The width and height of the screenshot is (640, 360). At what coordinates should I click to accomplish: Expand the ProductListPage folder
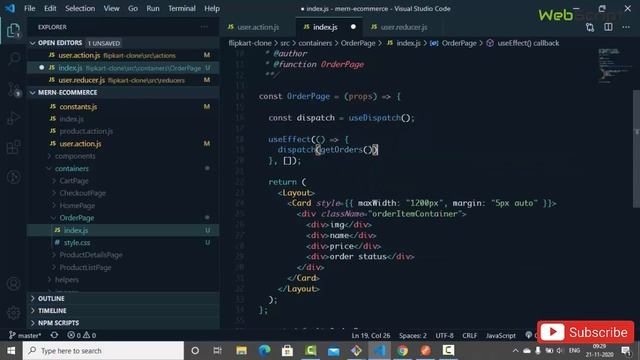pos(85,268)
